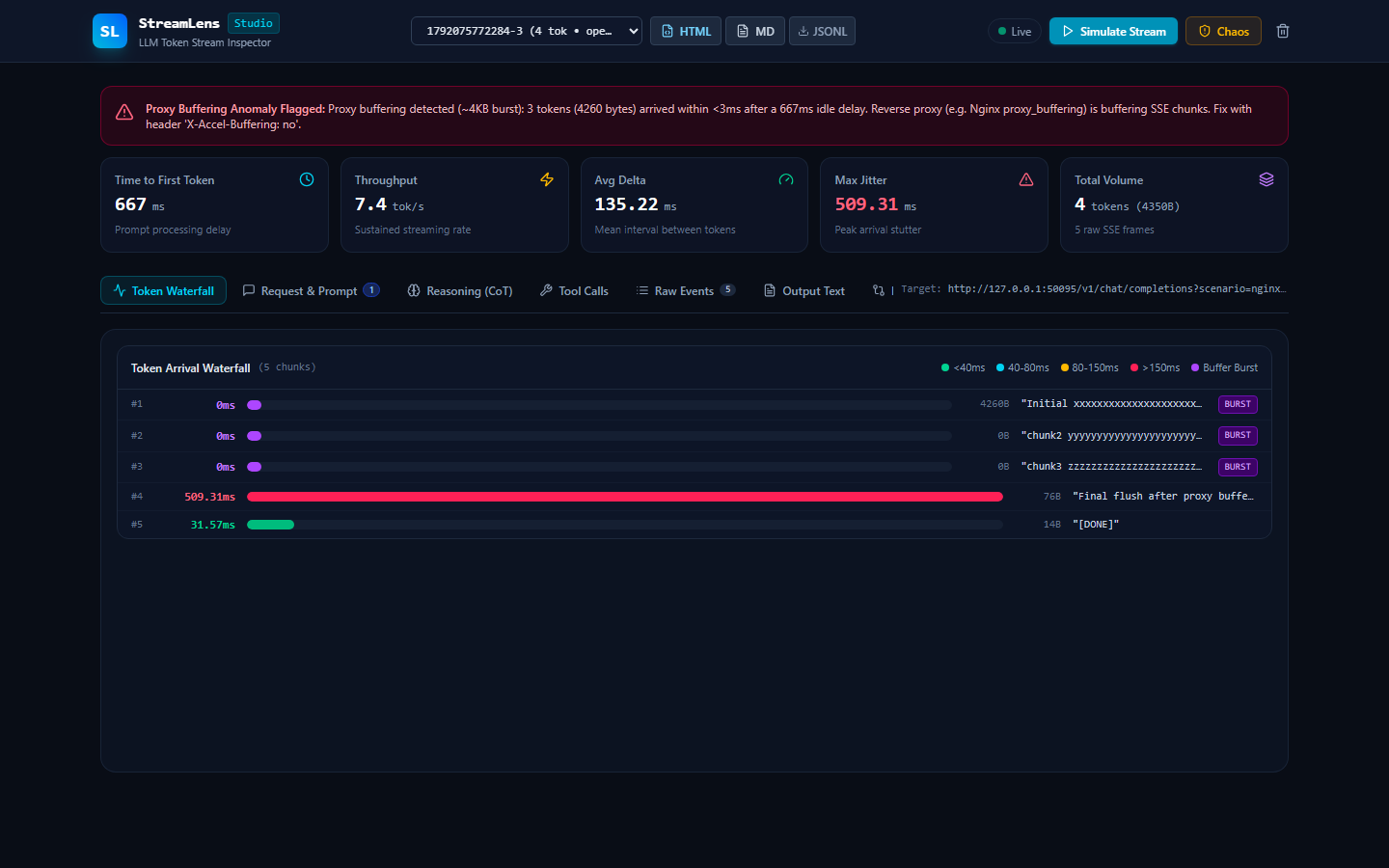The height and width of the screenshot is (868, 1389).
Task: Select the >150ms legend swatch
Action: 1134,367
